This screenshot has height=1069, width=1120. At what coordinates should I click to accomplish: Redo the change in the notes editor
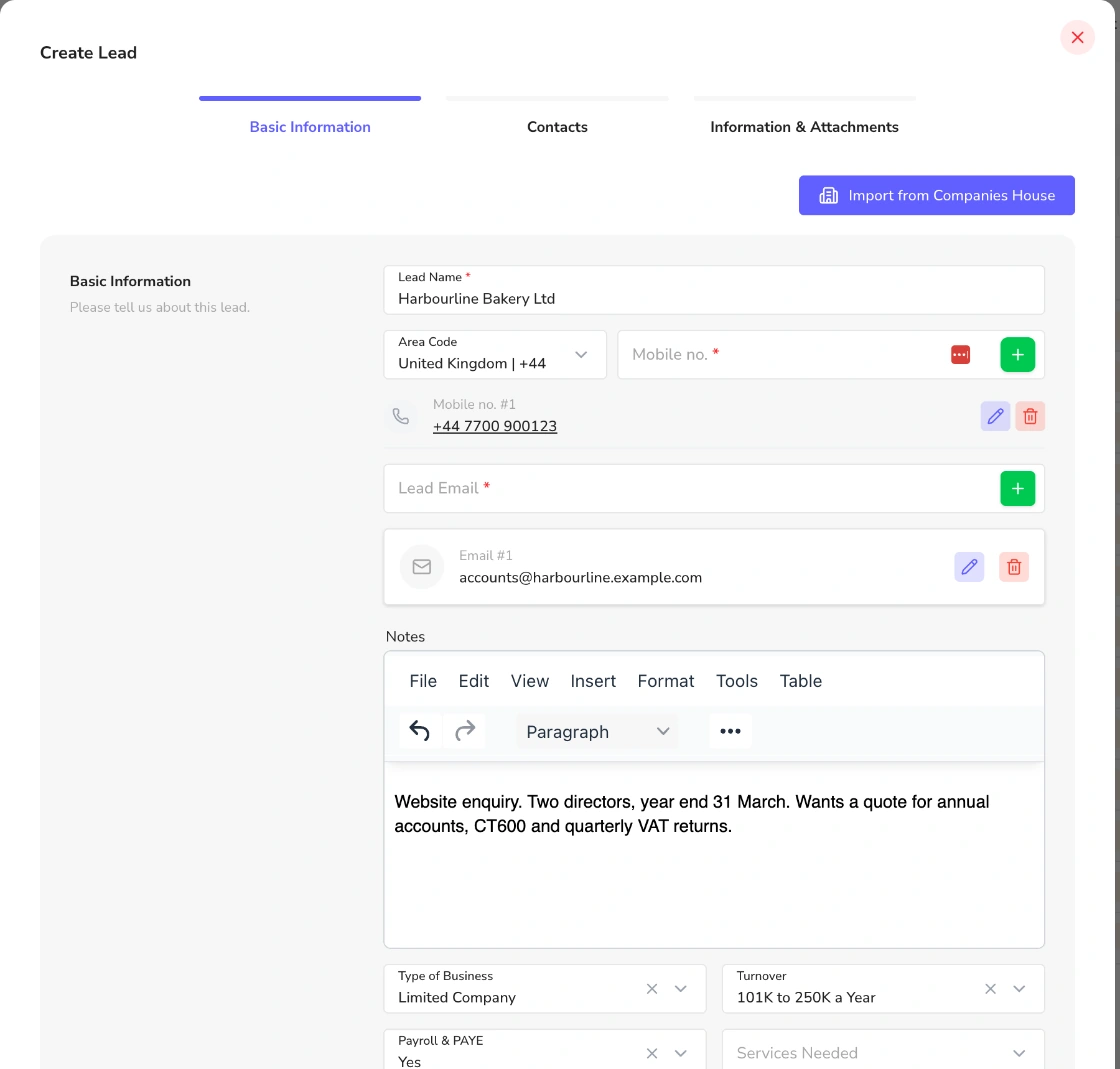(x=465, y=731)
